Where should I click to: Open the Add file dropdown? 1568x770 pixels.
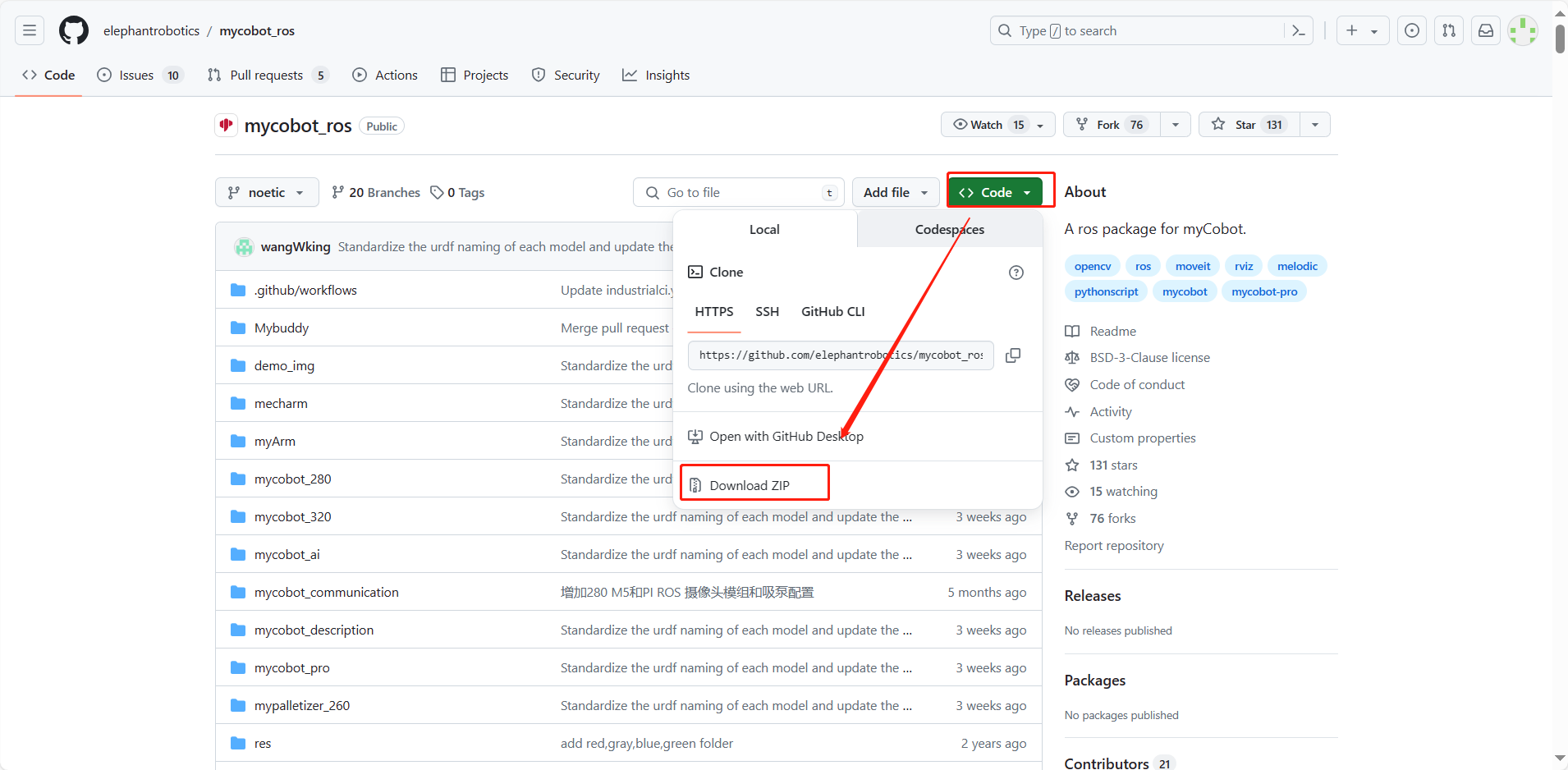(x=895, y=193)
